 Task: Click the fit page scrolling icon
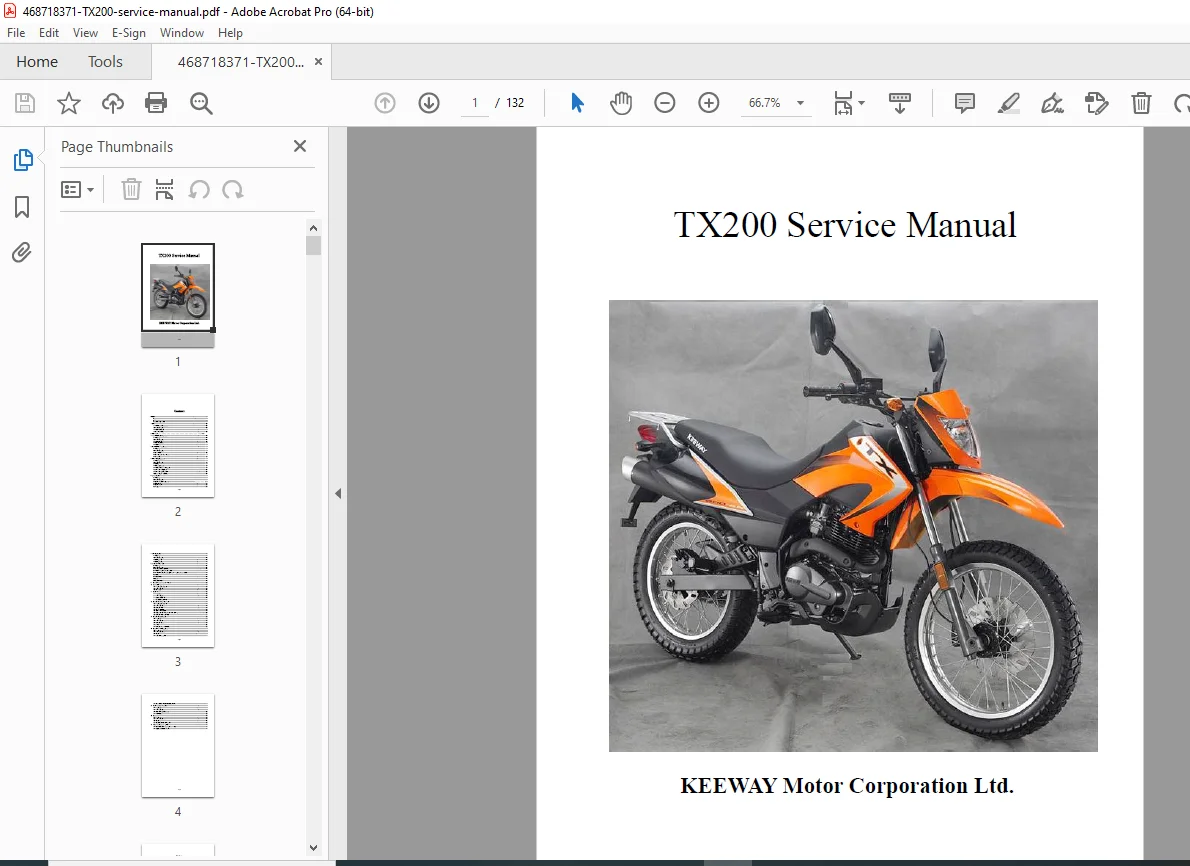pos(842,103)
